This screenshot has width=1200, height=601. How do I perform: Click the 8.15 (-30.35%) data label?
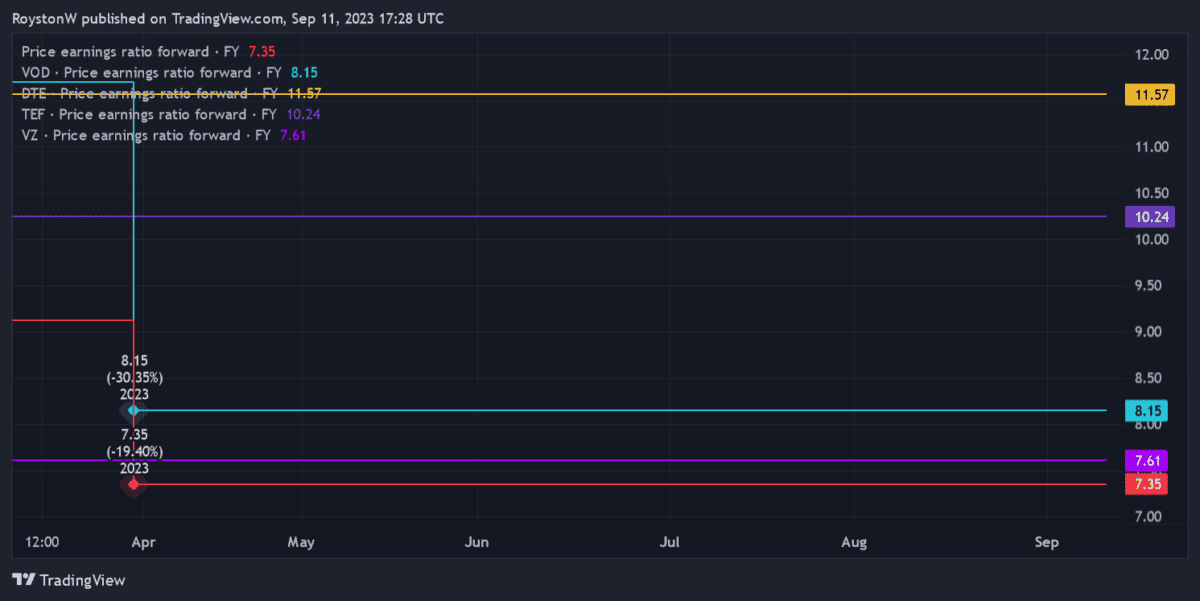(134, 369)
